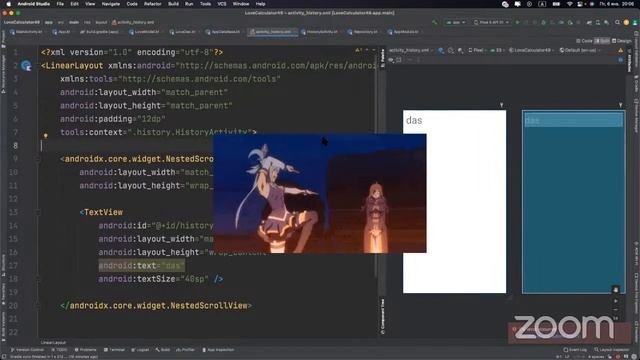Screen dimensions: 640x360
Task: Click android:text="das" on line 17
Action: (141, 266)
